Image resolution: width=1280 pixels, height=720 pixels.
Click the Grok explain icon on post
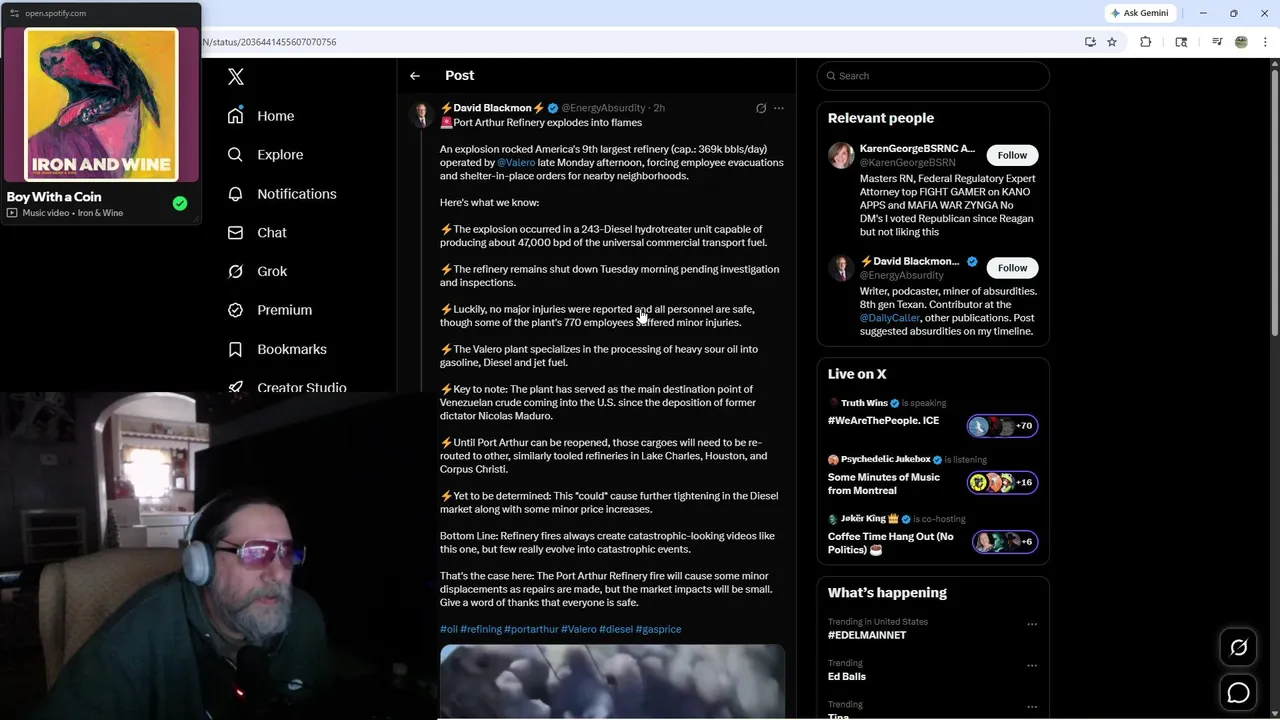[x=761, y=108]
